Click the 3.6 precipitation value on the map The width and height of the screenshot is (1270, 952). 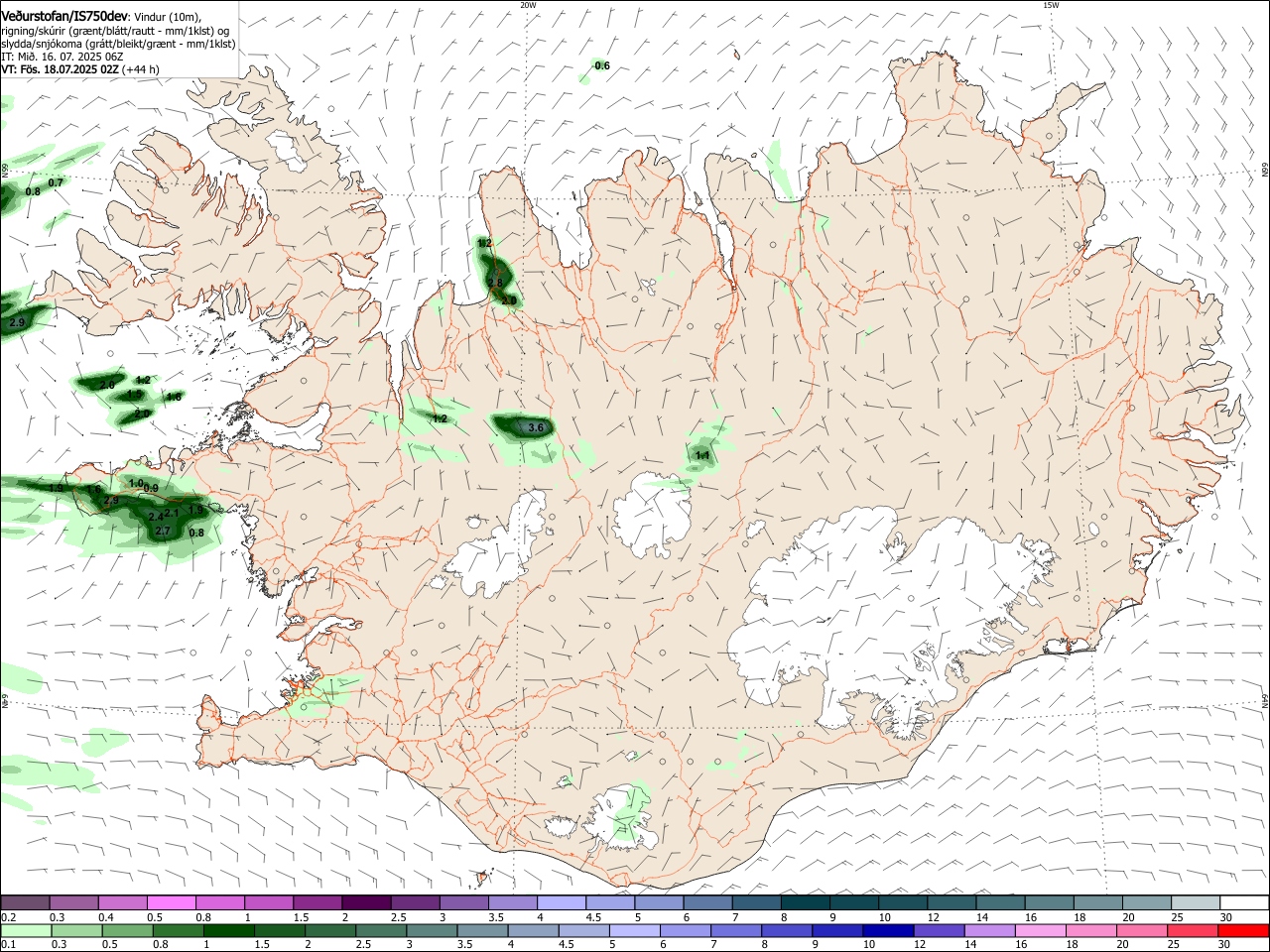point(537,427)
